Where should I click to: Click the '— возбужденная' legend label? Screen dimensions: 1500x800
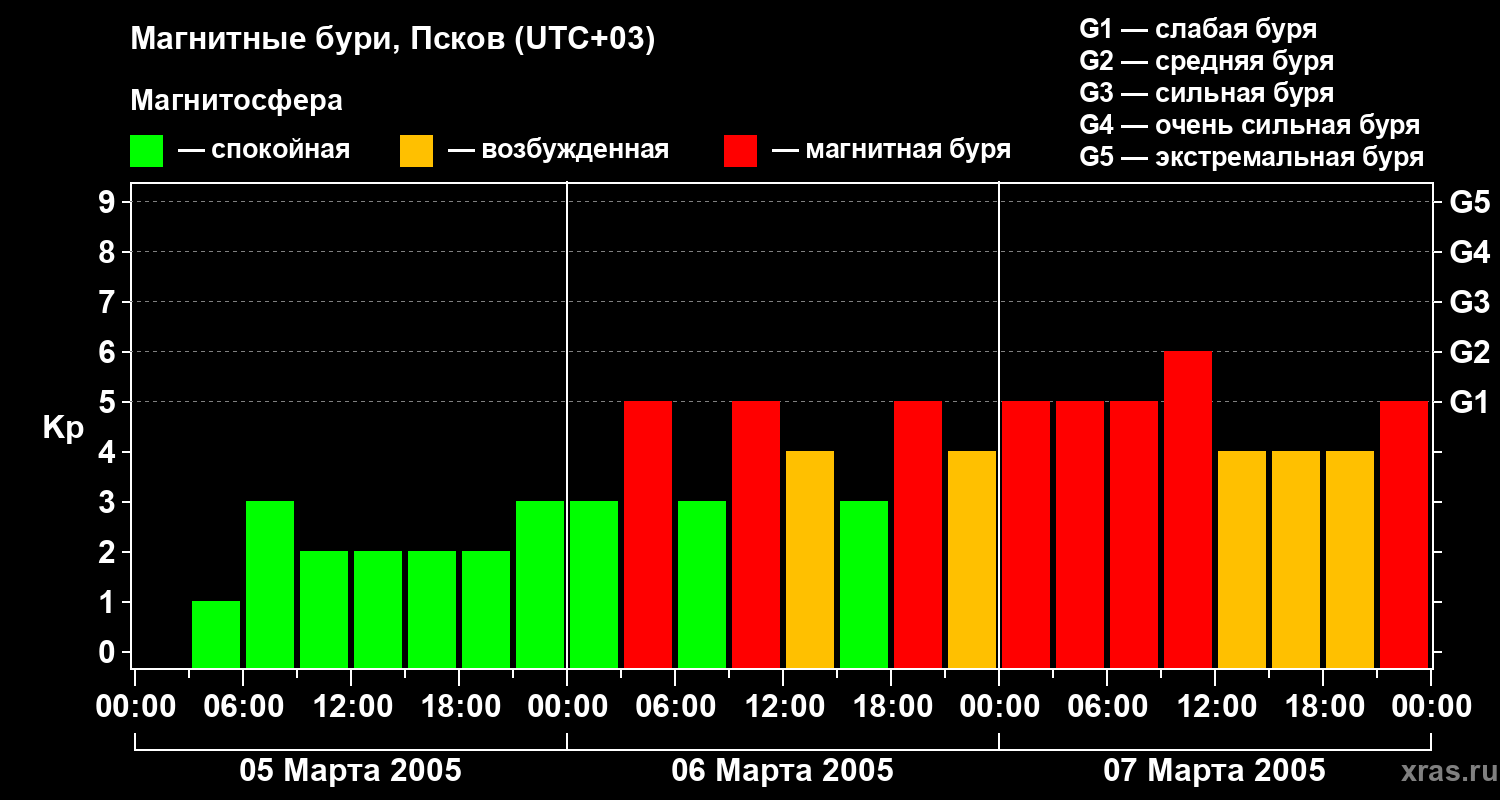(x=558, y=150)
